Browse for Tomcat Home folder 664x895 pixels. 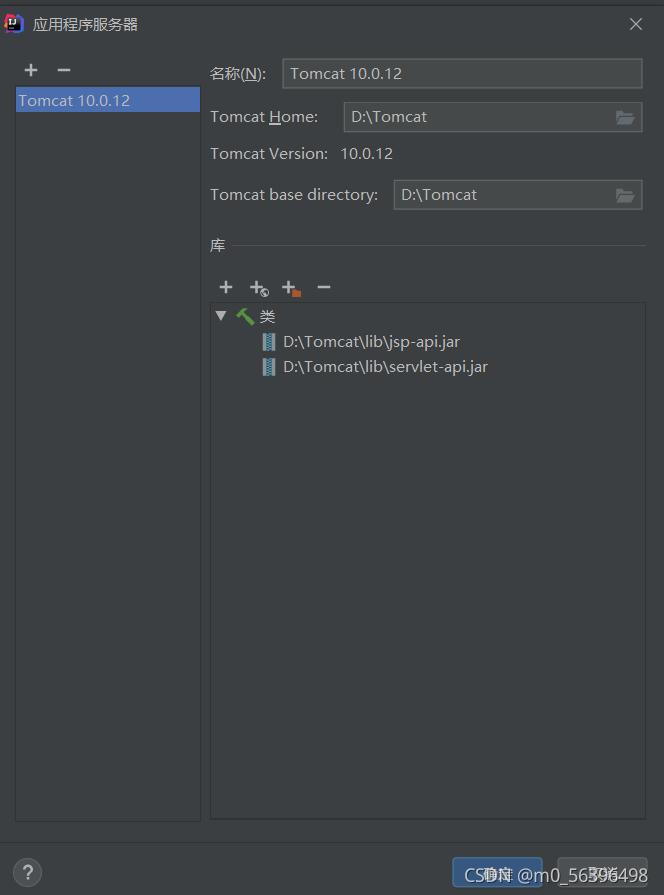coord(626,117)
